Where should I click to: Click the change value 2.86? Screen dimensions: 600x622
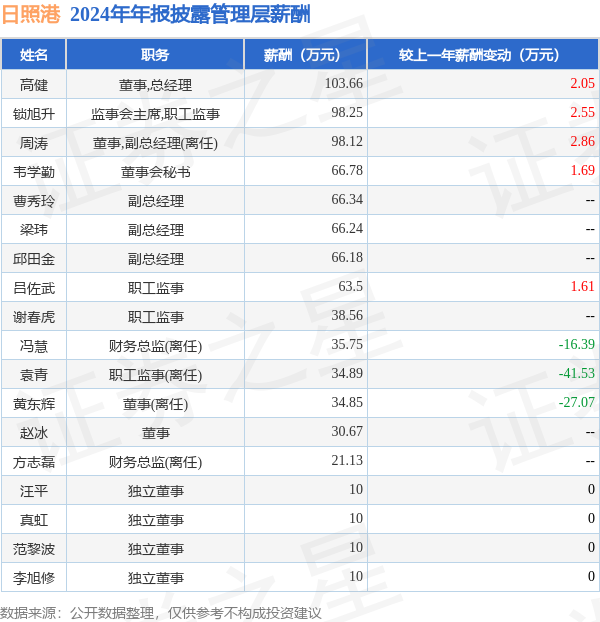[x=582, y=141]
